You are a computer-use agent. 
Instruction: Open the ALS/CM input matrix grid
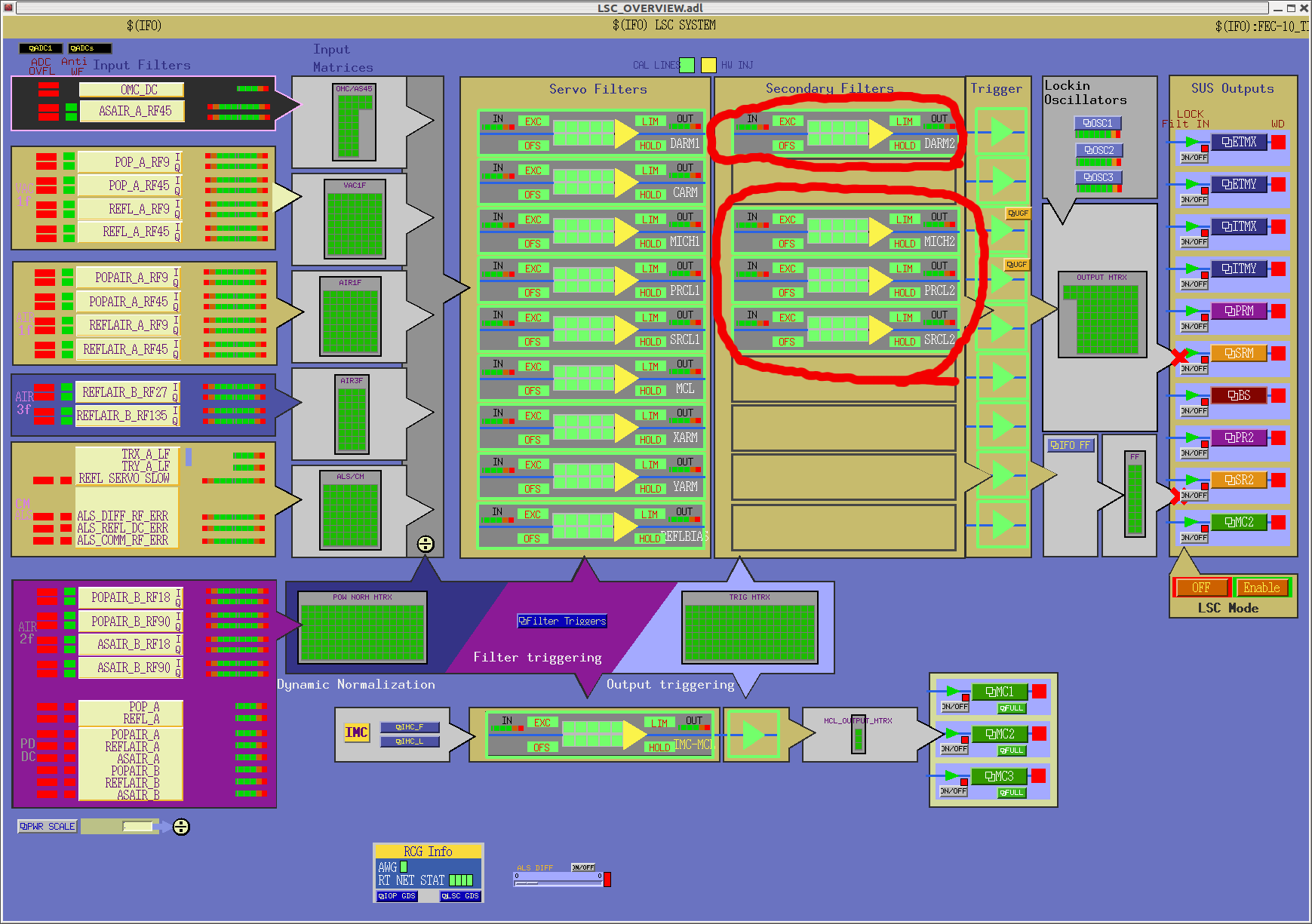350,511
